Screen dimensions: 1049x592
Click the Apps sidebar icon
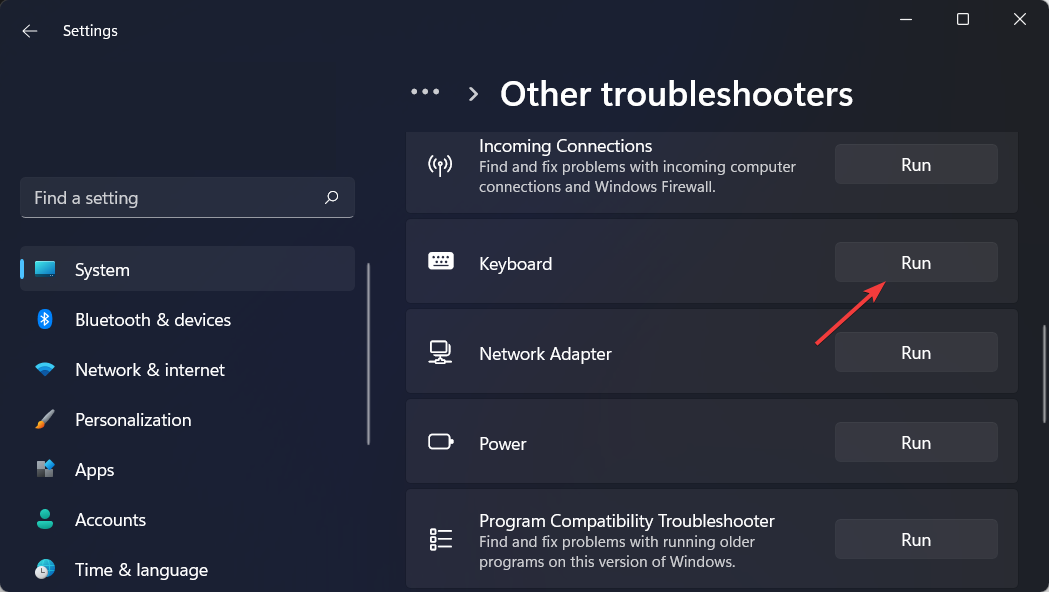(45, 469)
